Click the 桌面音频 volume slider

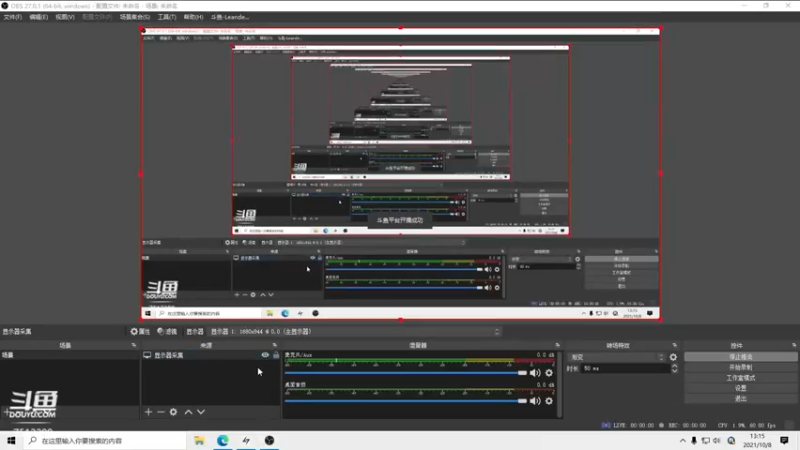click(406, 401)
